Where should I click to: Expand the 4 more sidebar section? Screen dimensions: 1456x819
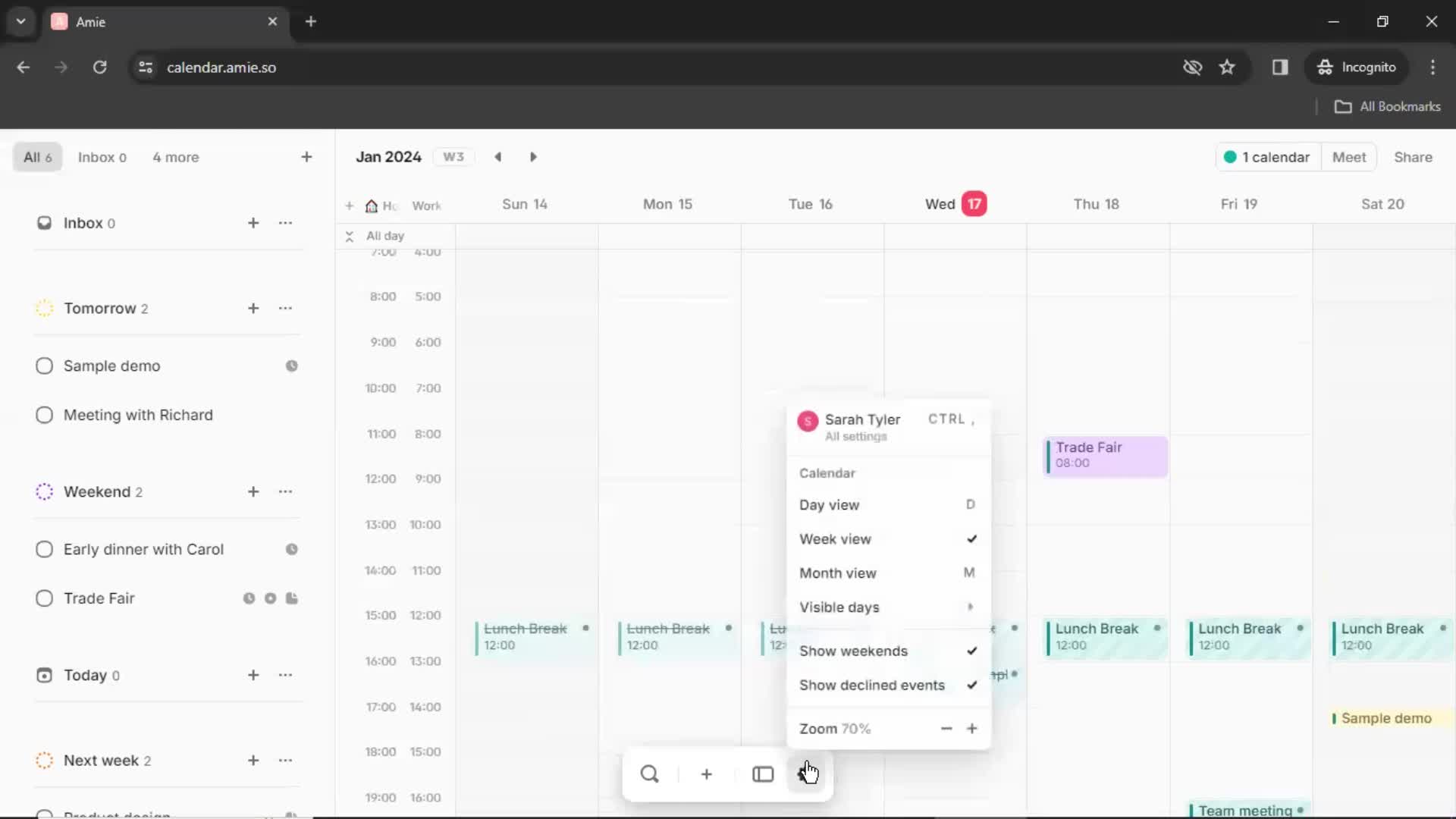pos(175,157)
